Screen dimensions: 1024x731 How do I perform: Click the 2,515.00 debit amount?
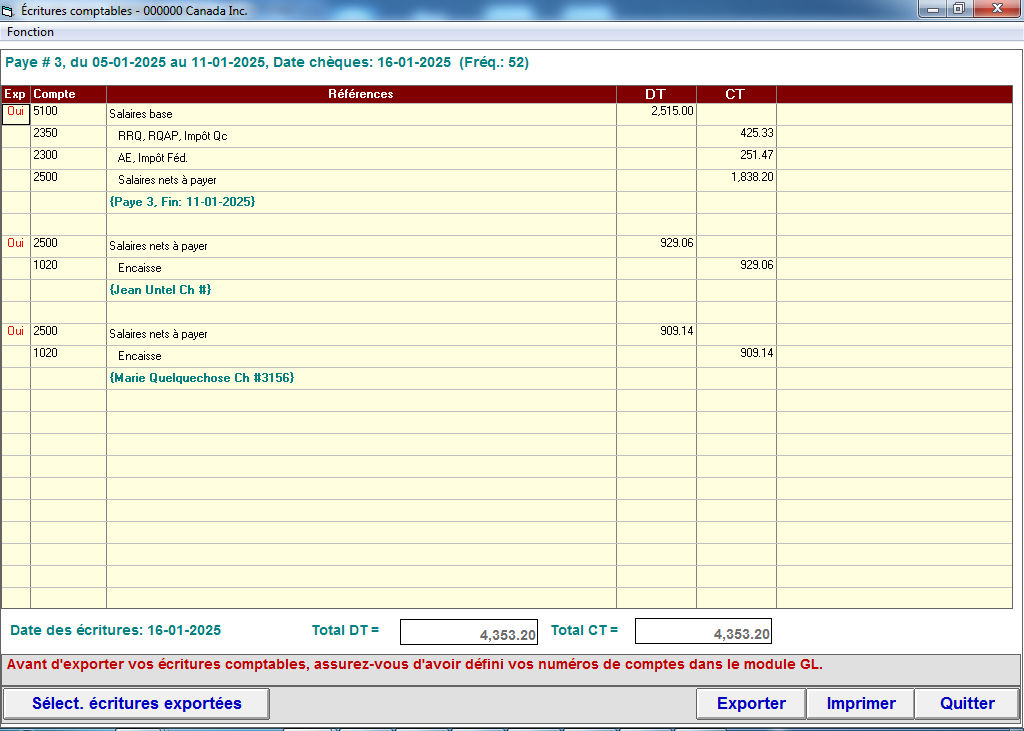point(672,112)
